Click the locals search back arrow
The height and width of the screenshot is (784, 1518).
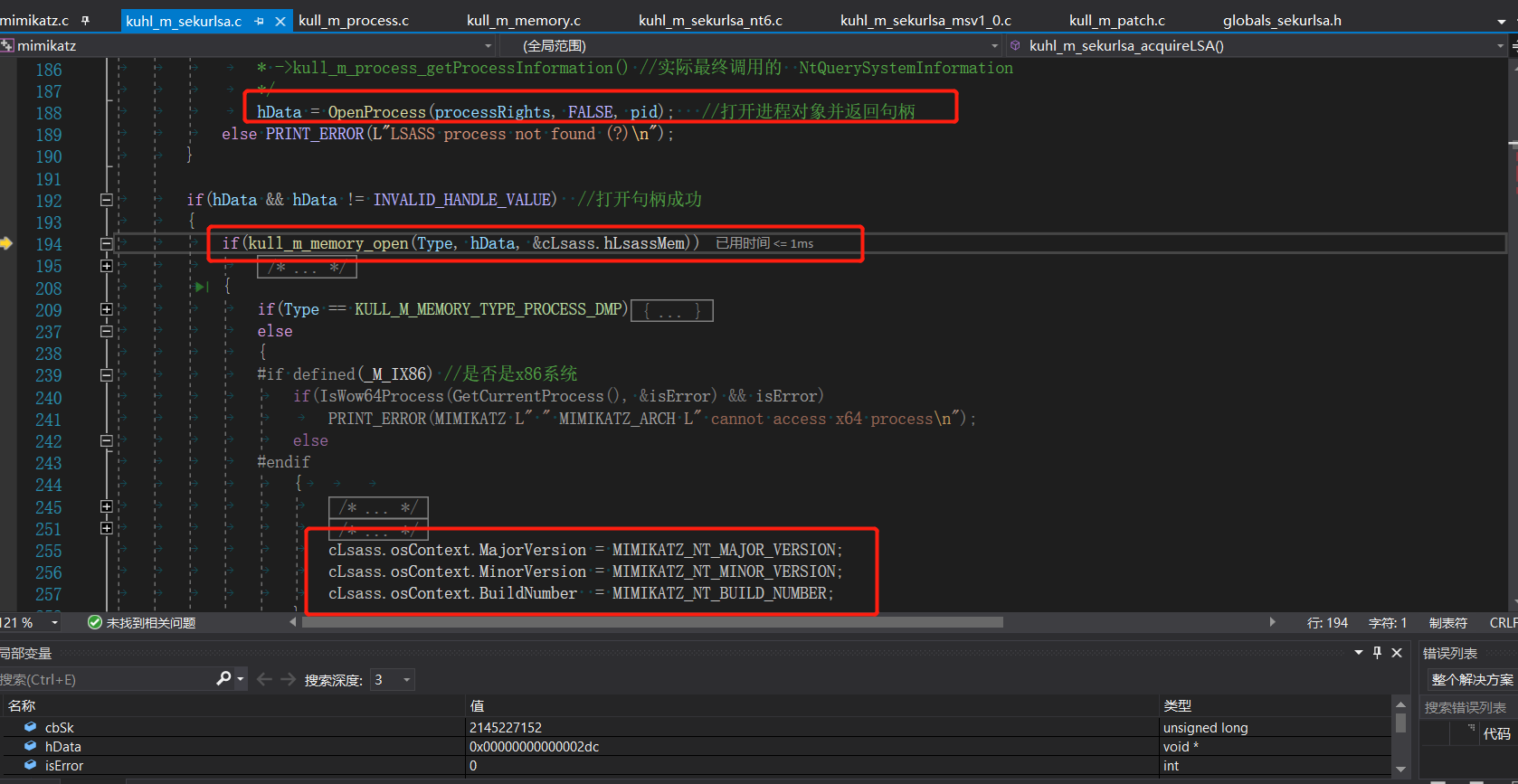click(x=264, y=679)
